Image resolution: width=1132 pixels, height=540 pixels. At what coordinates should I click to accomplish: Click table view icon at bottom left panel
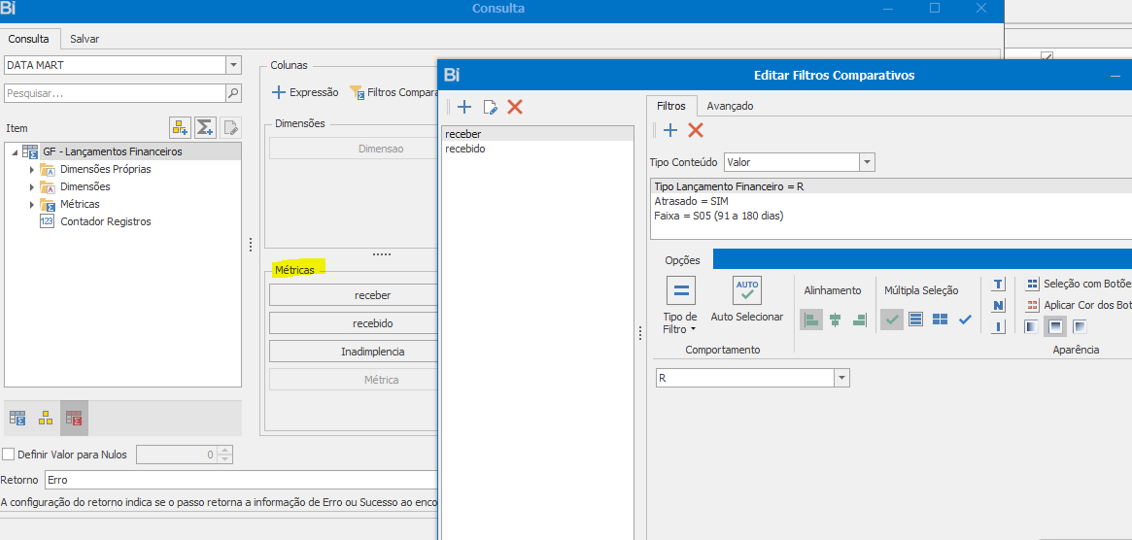coord(19,418)
